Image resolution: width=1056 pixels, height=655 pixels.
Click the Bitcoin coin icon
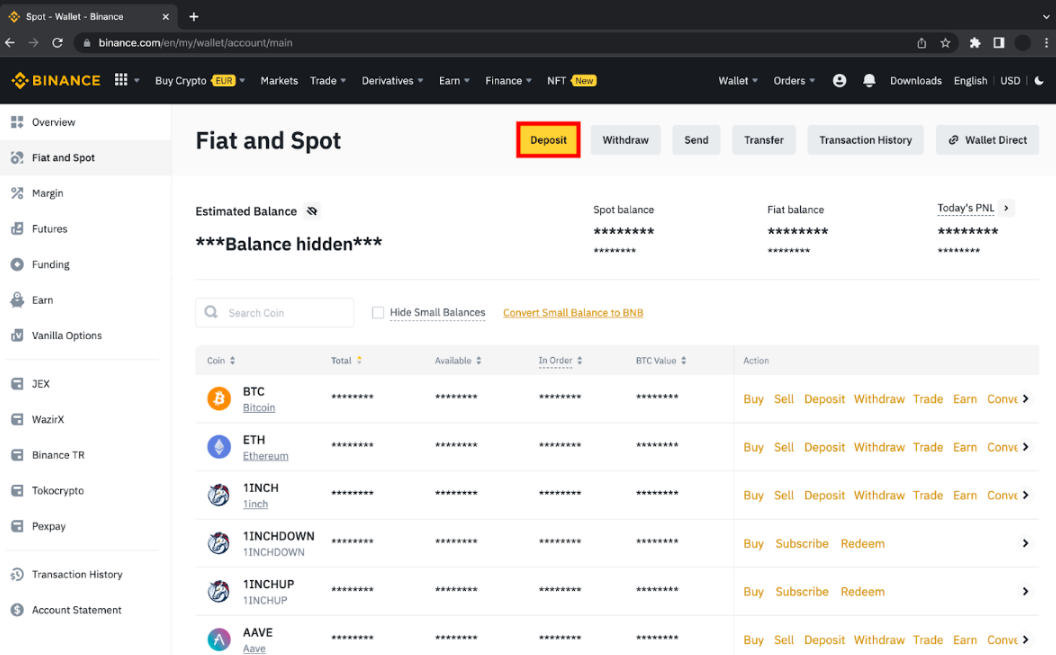click(x=219, y=399)
